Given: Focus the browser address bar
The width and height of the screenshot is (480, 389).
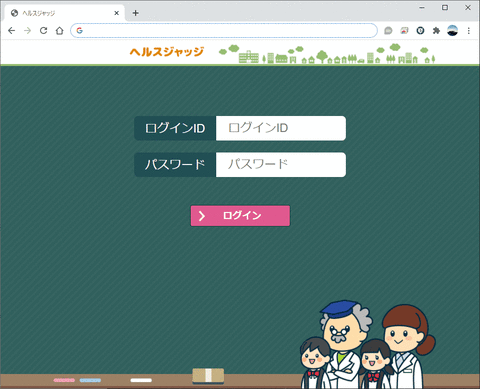Looking at the screenshot, I should pos(224,31).
